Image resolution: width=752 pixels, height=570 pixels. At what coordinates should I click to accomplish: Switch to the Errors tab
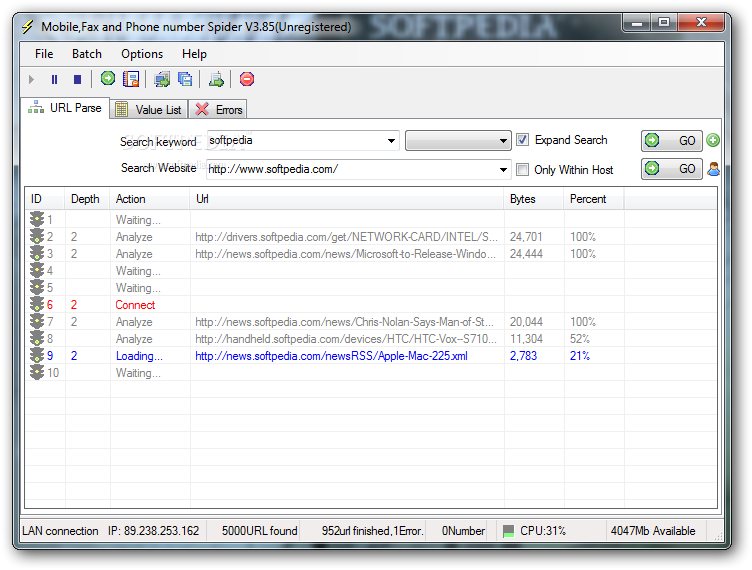218,110
